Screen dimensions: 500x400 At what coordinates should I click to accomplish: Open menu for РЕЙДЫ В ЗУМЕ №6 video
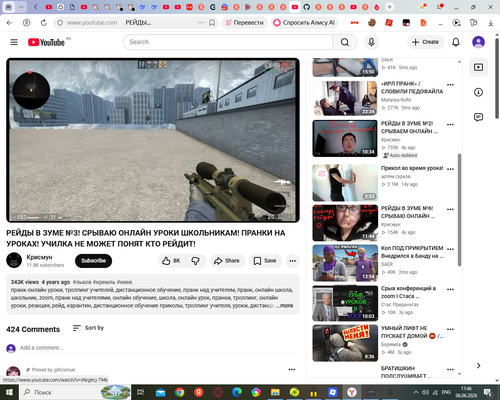450,209
